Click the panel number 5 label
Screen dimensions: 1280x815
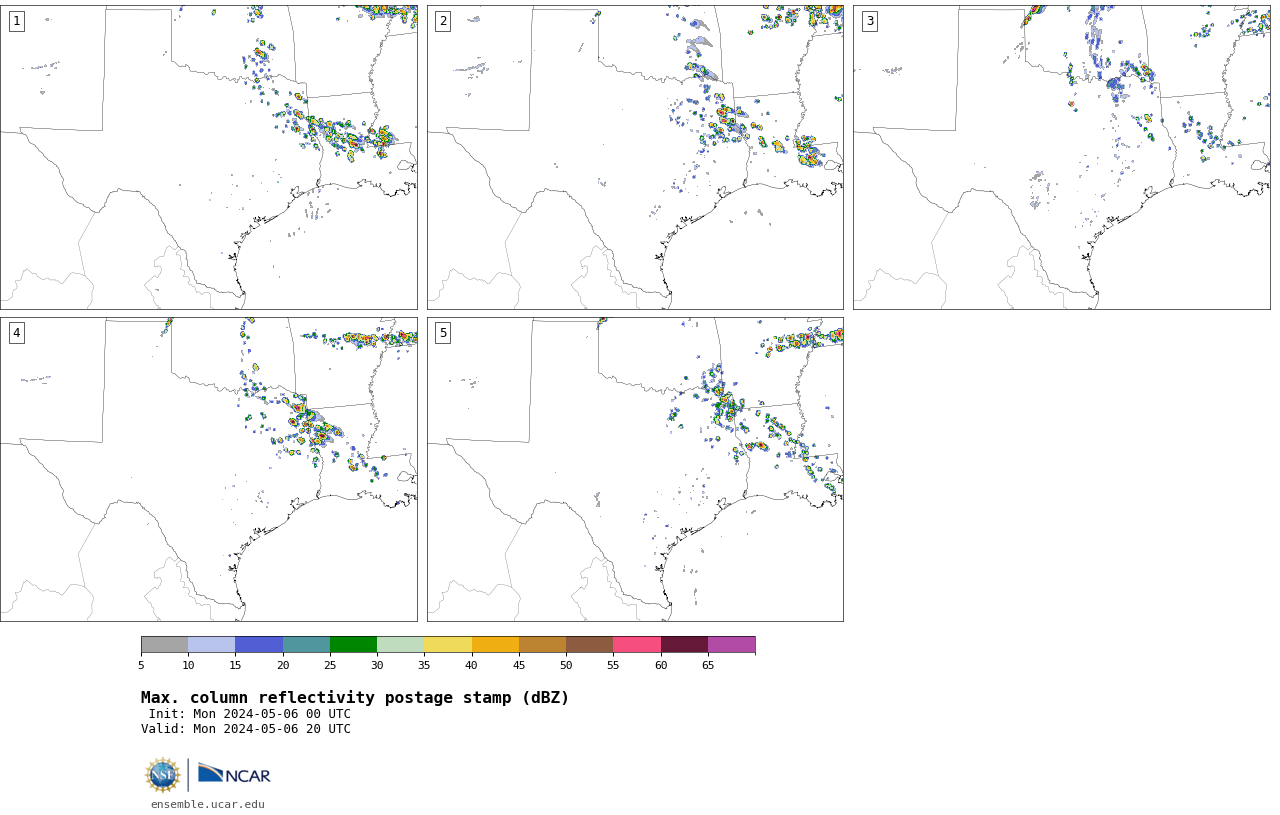(443, 333)
